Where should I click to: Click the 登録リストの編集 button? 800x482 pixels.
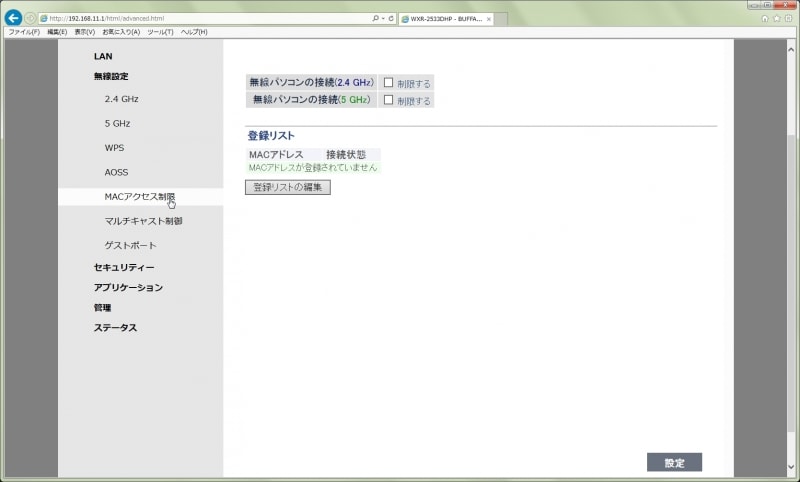pos(287,187)
